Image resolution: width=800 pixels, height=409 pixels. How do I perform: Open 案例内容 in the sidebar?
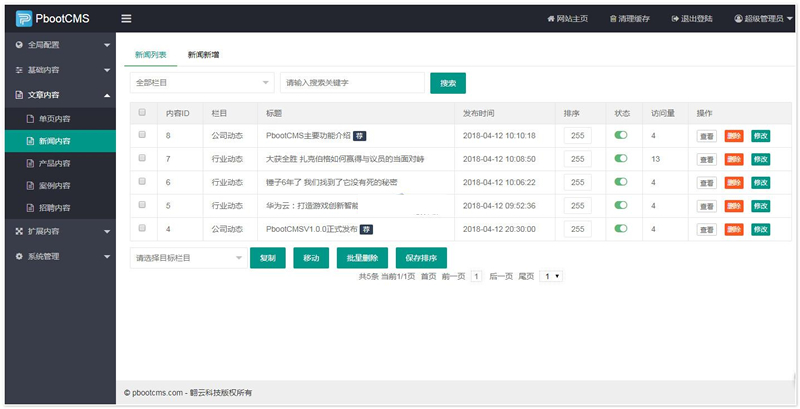[x=54, y=185]
